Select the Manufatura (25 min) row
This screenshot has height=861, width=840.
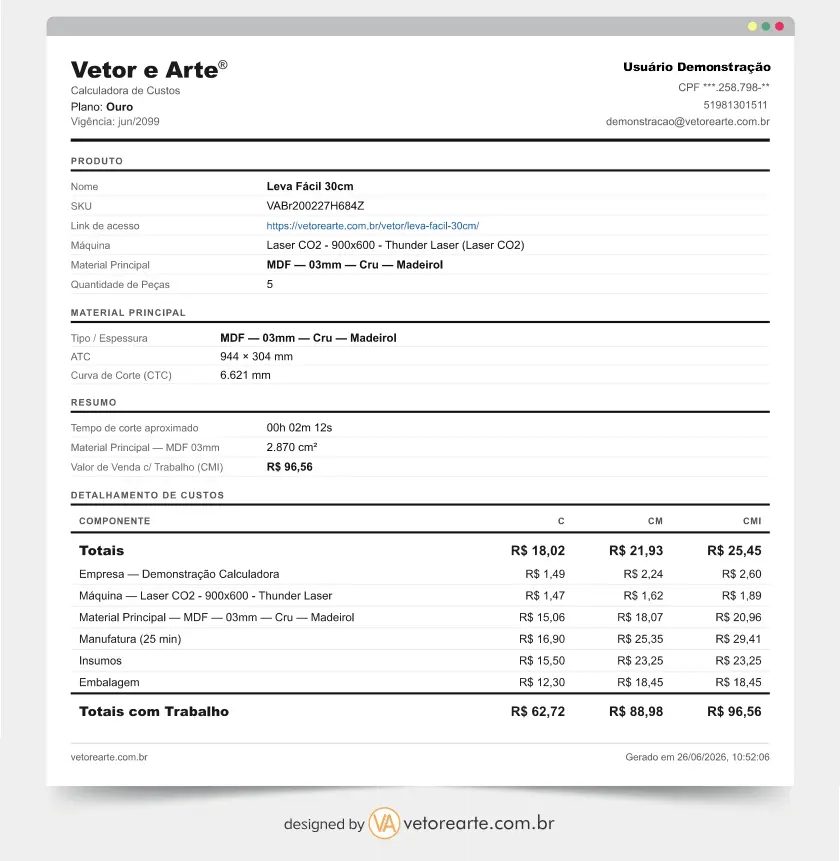(420, 639)
